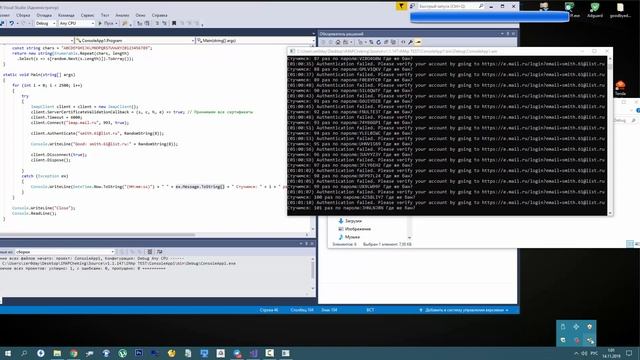Image resolution: width=640 pixels, height=360 pixels.
Task: Open Solution Explorer window position dropdown arrow
Action: coord(502,34)
